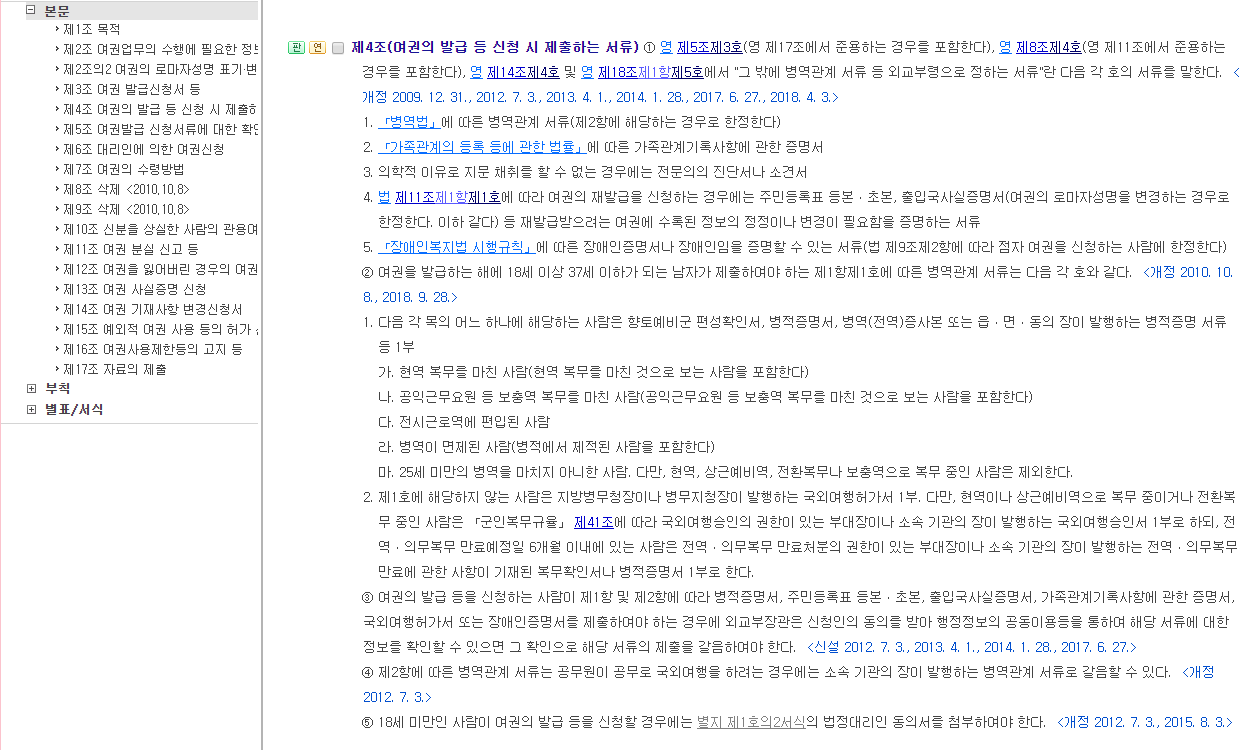
Task: Collapse the 본문 tree section
Action: coord(31,10)
